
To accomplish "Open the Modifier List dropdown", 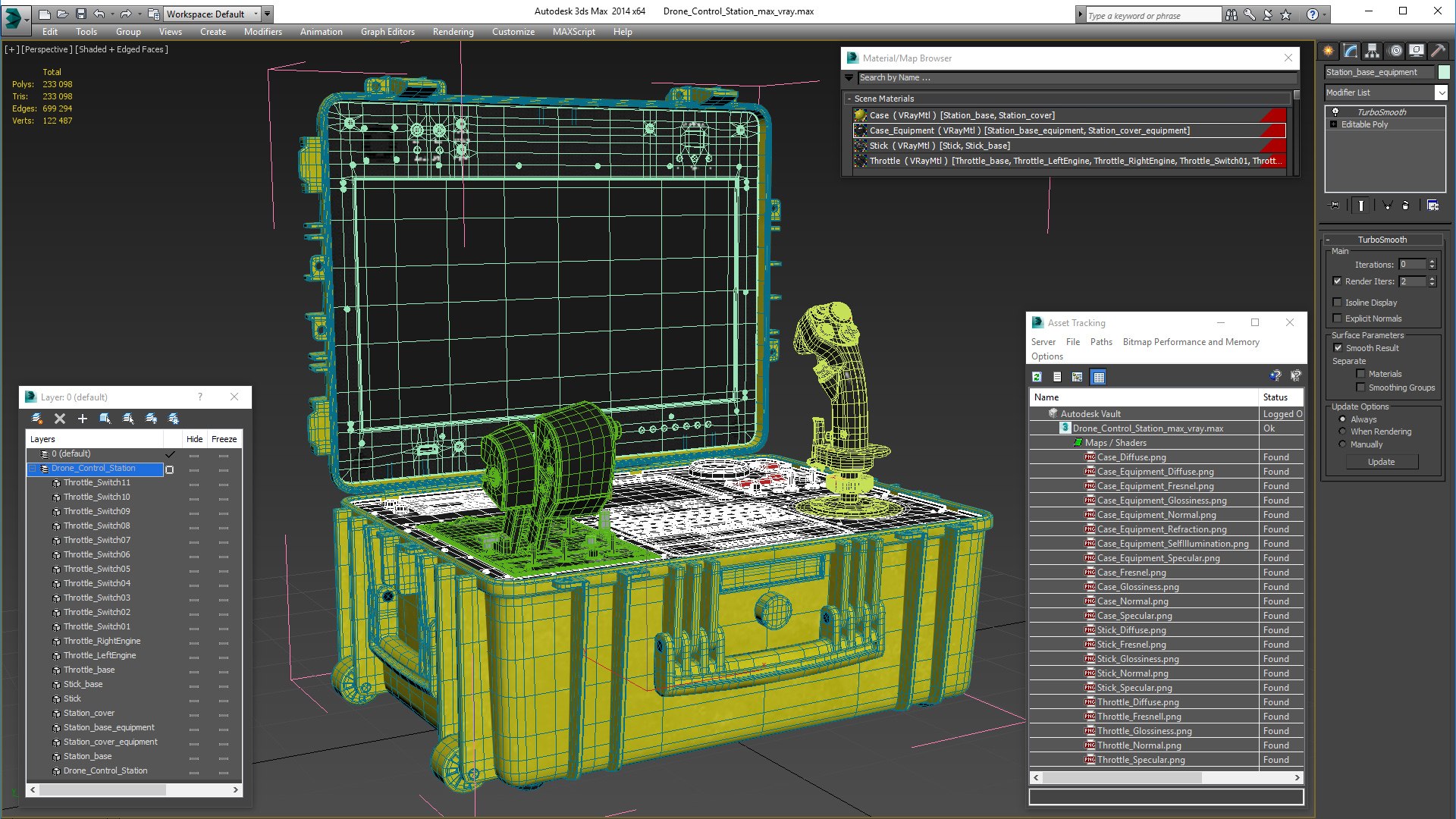I will coord(1441,93).
